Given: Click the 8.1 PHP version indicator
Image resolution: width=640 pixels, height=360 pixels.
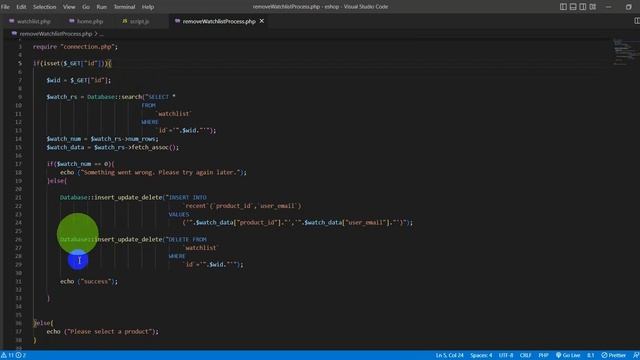Looking at the screenshot, I should tap(591, 355).
